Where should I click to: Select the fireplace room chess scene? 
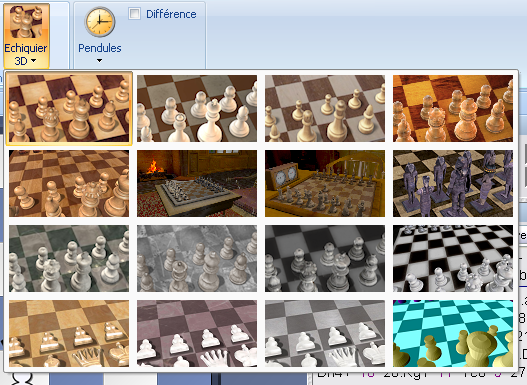point(197,183)
